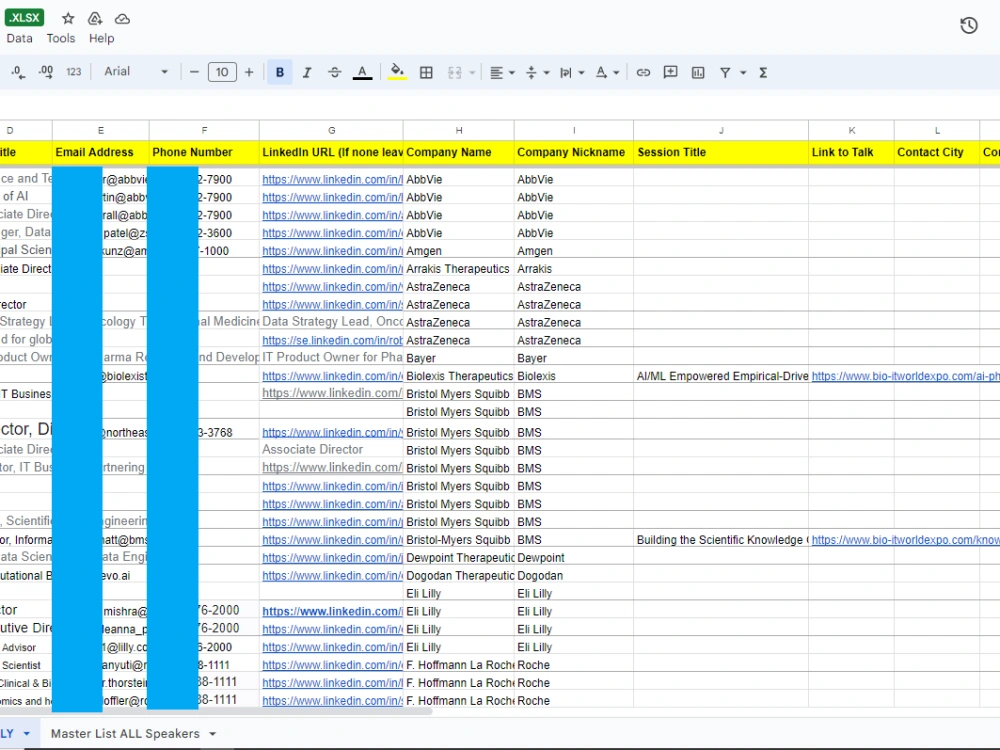The height and width of the screenshot is (750, 1000).
Task: Open the Arrakis Therapeutics LinkedIn link
Action: click(332, 269)
